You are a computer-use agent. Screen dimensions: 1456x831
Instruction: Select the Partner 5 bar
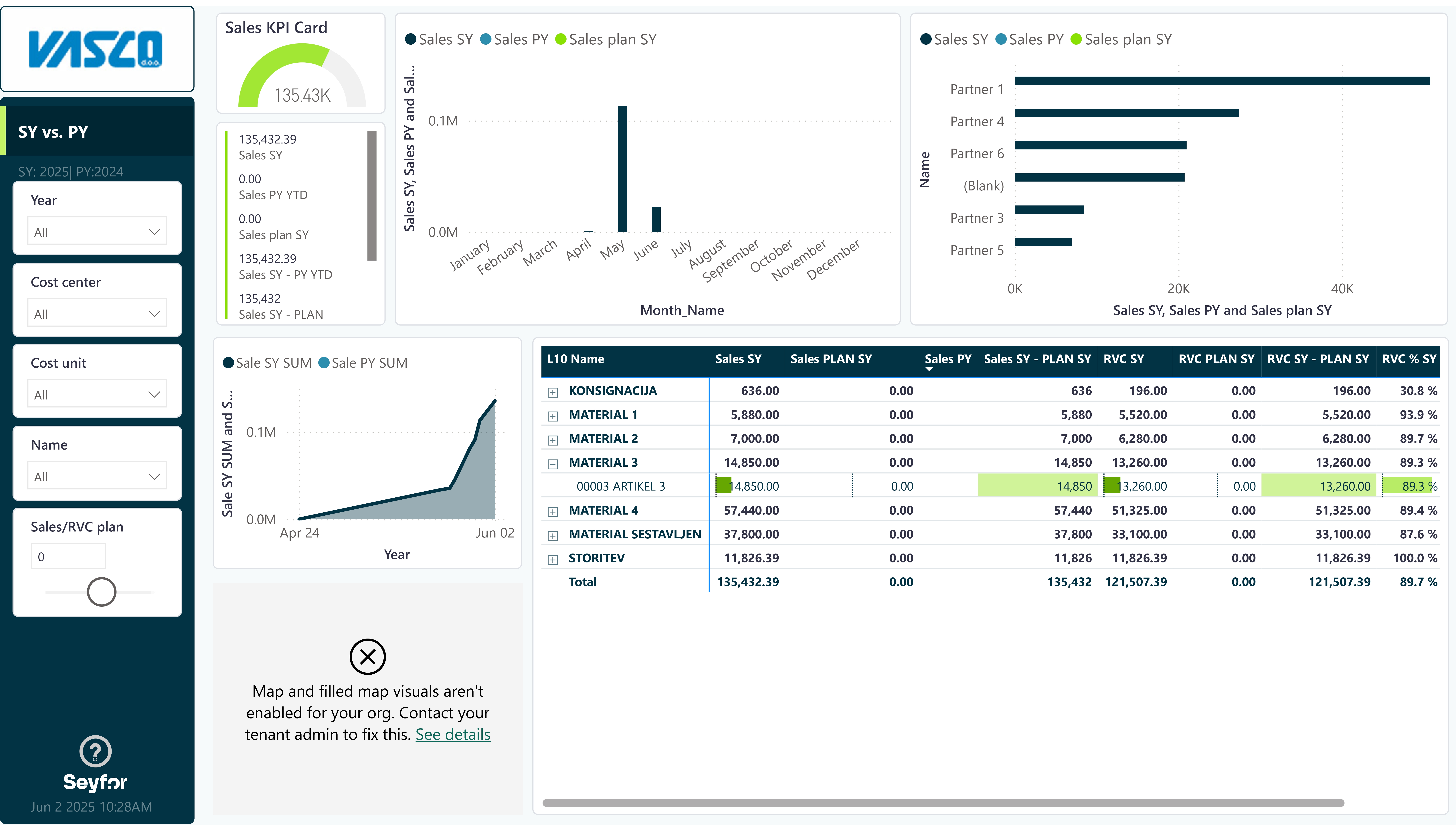pos(1043,242)
